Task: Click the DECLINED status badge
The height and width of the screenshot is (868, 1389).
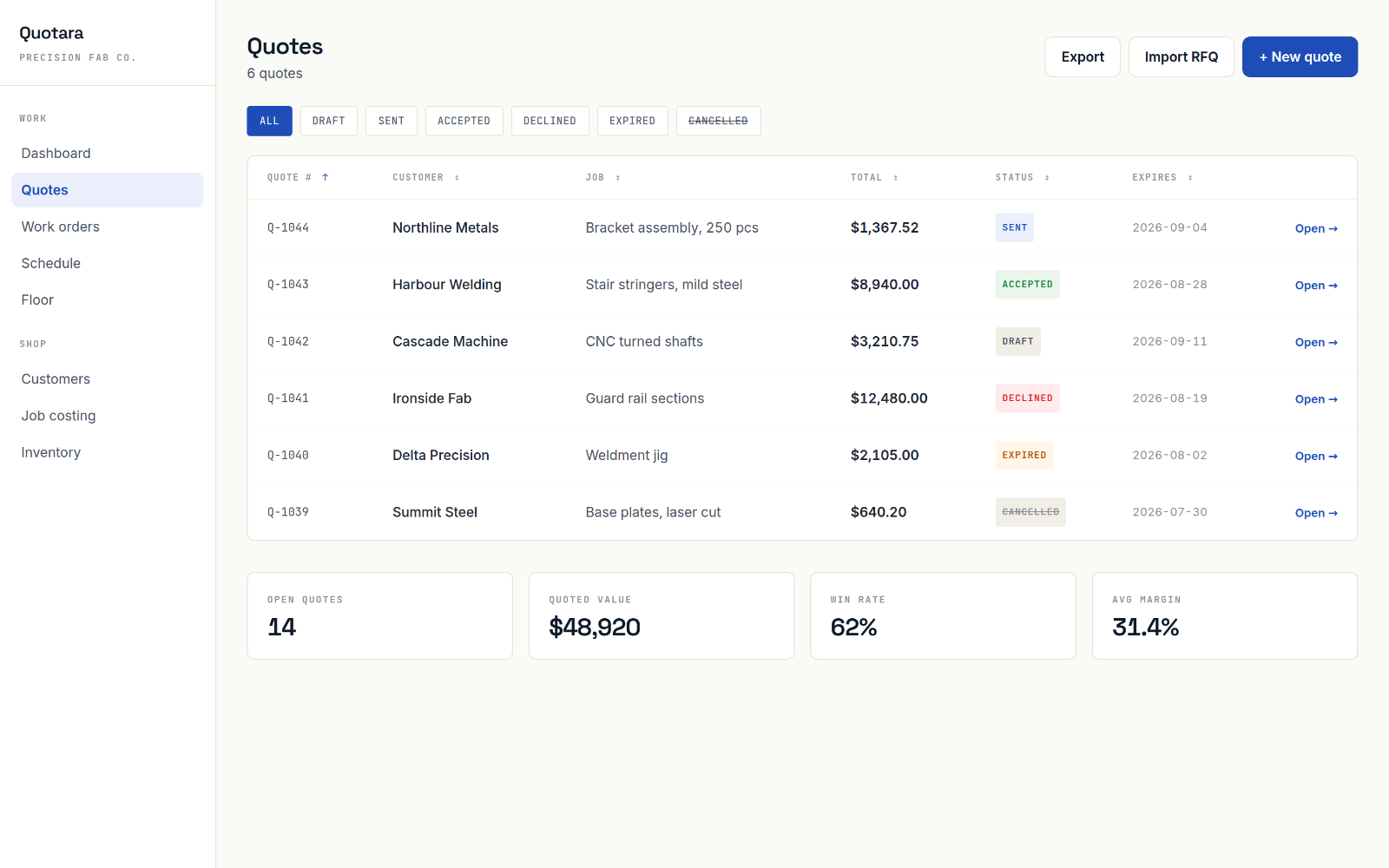Action: point(1027,398)
